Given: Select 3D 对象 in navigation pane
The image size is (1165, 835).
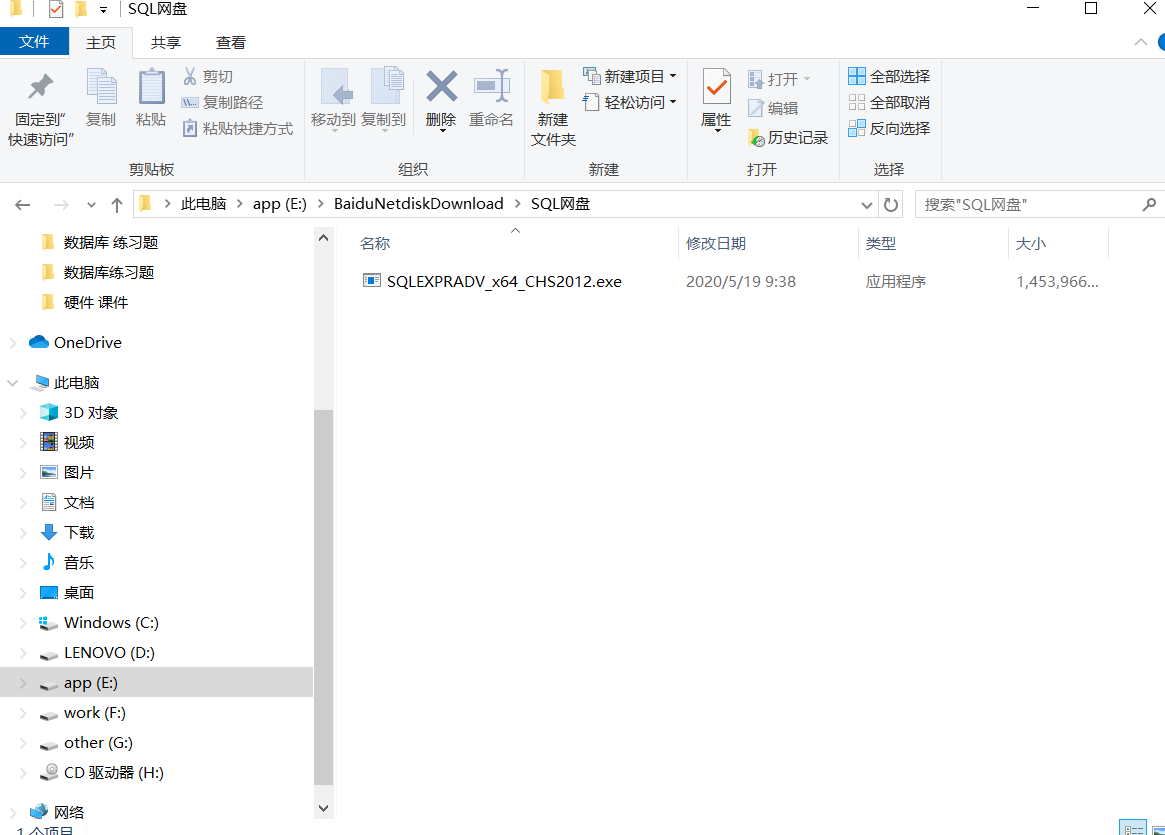Looking at the screenshot, I should tap(91, 412).
